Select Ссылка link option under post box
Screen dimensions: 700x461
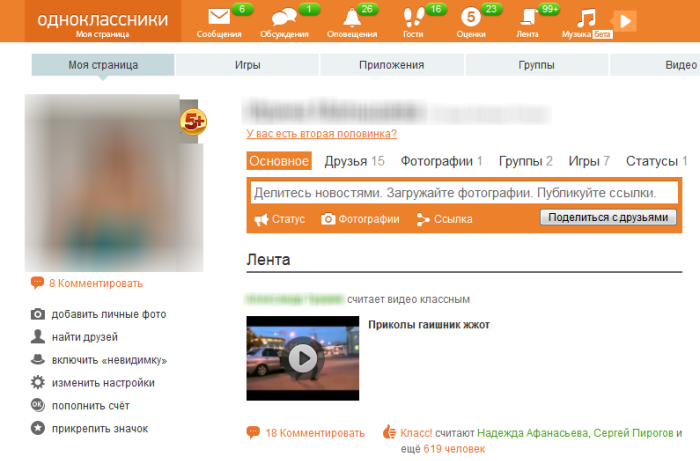pos(444,219)
